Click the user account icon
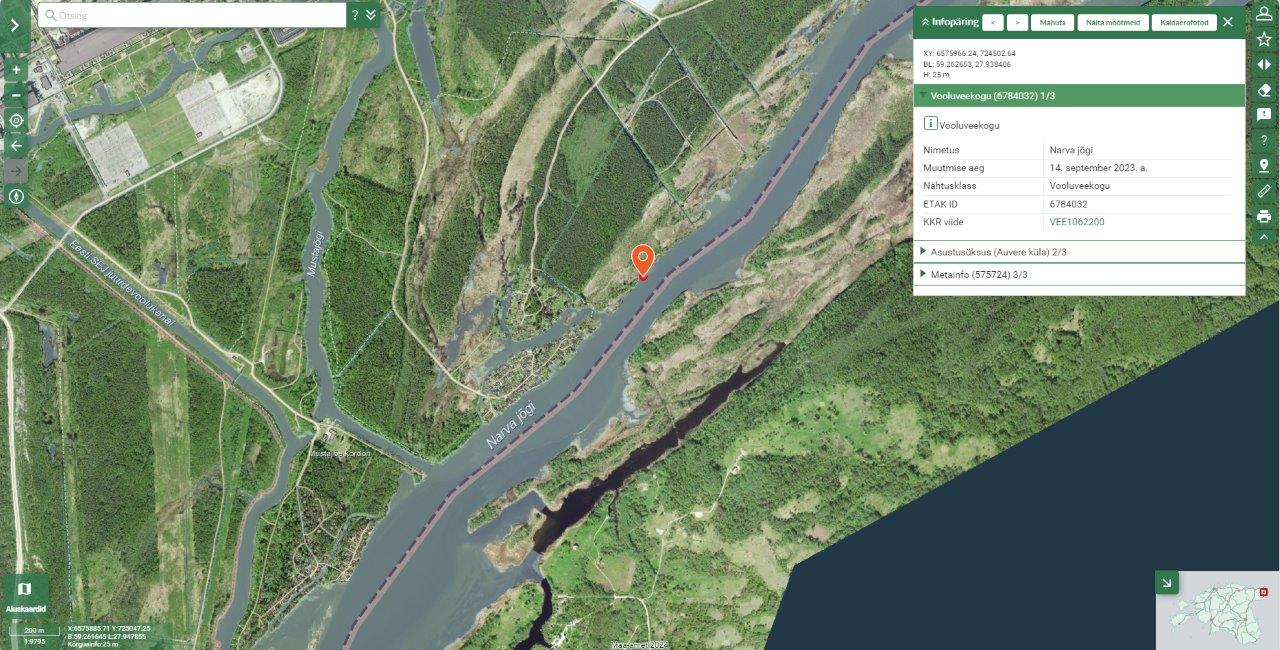 [x=1264, y=14]
